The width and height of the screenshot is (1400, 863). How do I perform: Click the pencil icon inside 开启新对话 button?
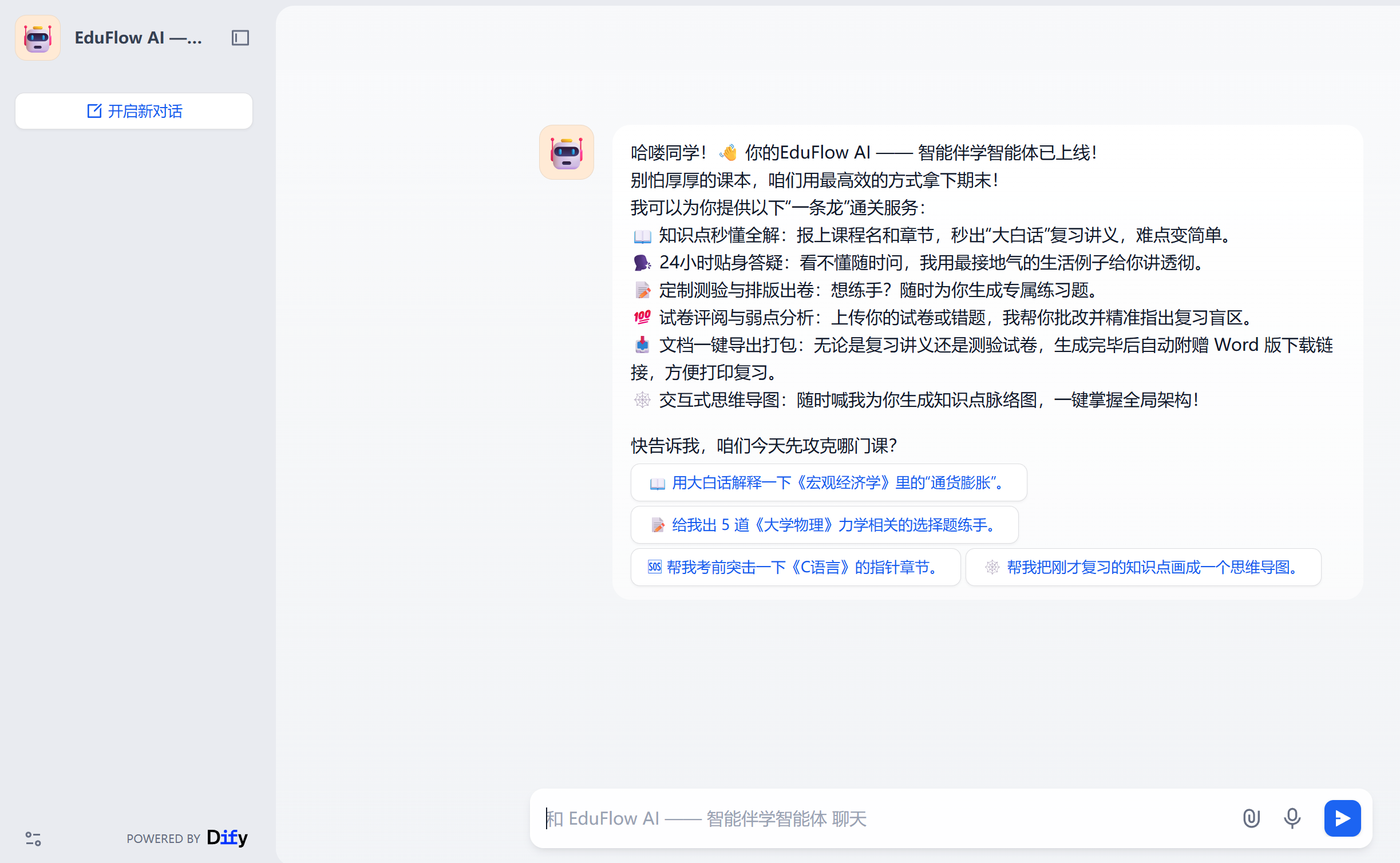click(x=94, y=110)
